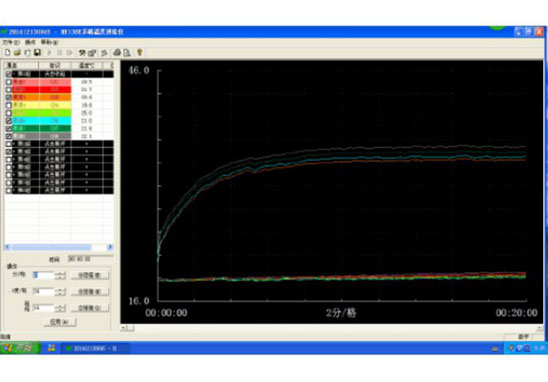Viewport: 548px width, 382px height.
Task: Open print preview icon beside the printer
Action: 127,53
